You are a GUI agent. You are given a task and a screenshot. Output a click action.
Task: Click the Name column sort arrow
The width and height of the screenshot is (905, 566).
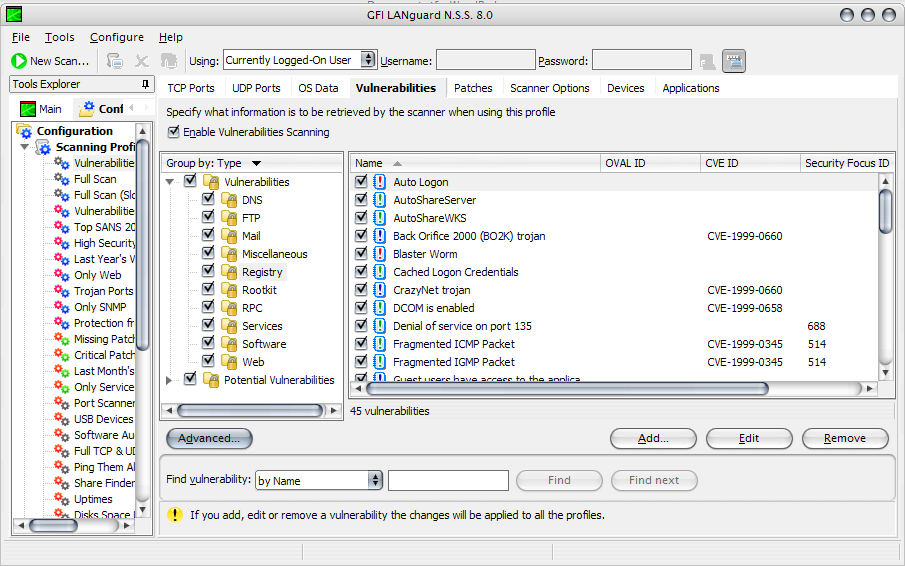click(397, 163)
